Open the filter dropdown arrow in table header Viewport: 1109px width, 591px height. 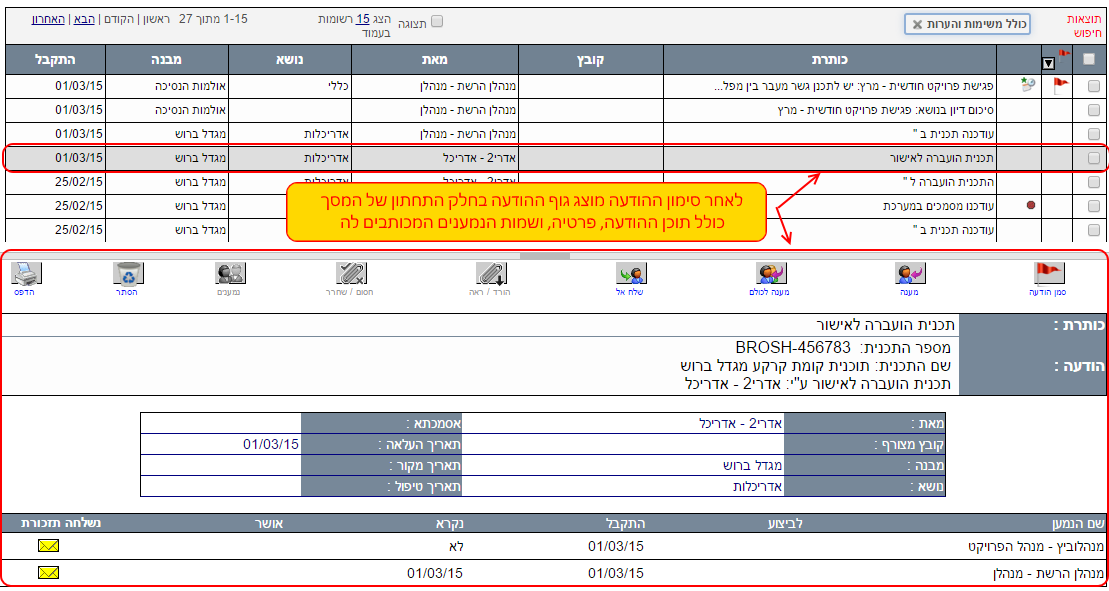(x=1048, y=63)
